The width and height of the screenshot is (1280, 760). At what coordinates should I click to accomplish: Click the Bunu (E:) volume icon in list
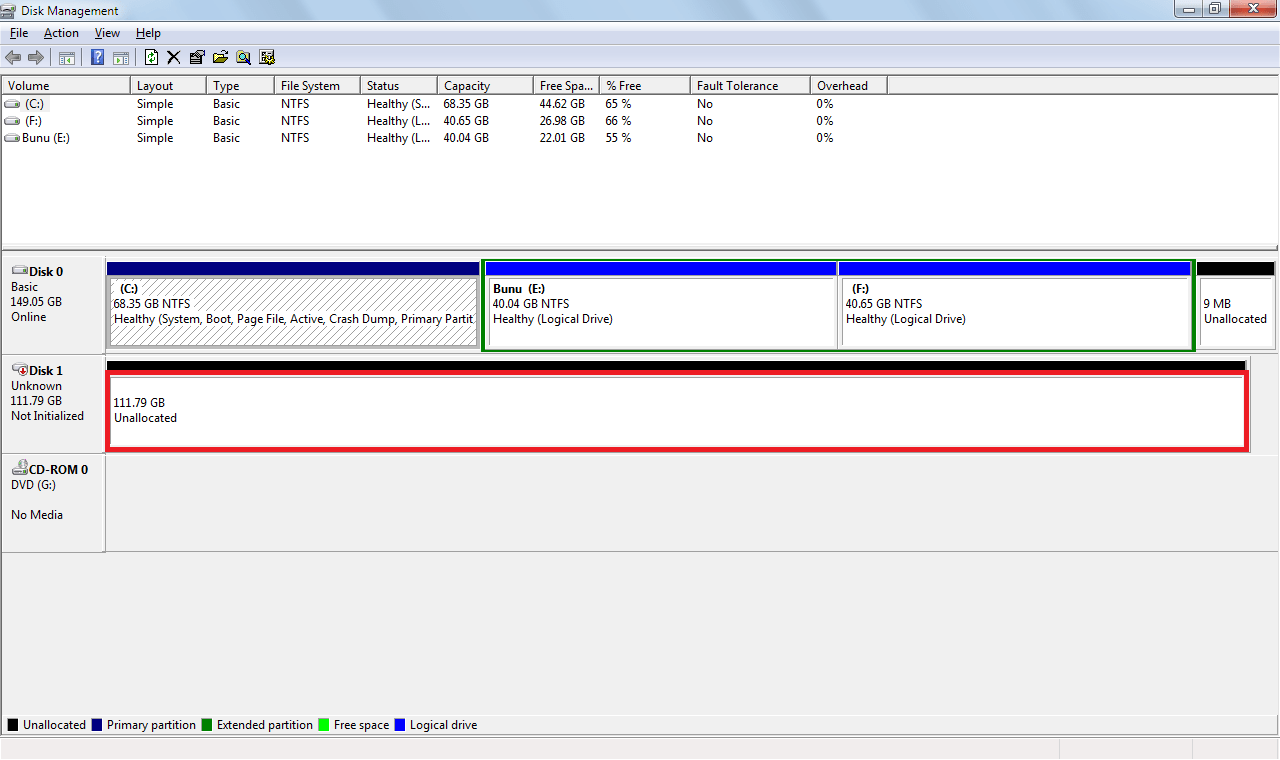[12, 138]
